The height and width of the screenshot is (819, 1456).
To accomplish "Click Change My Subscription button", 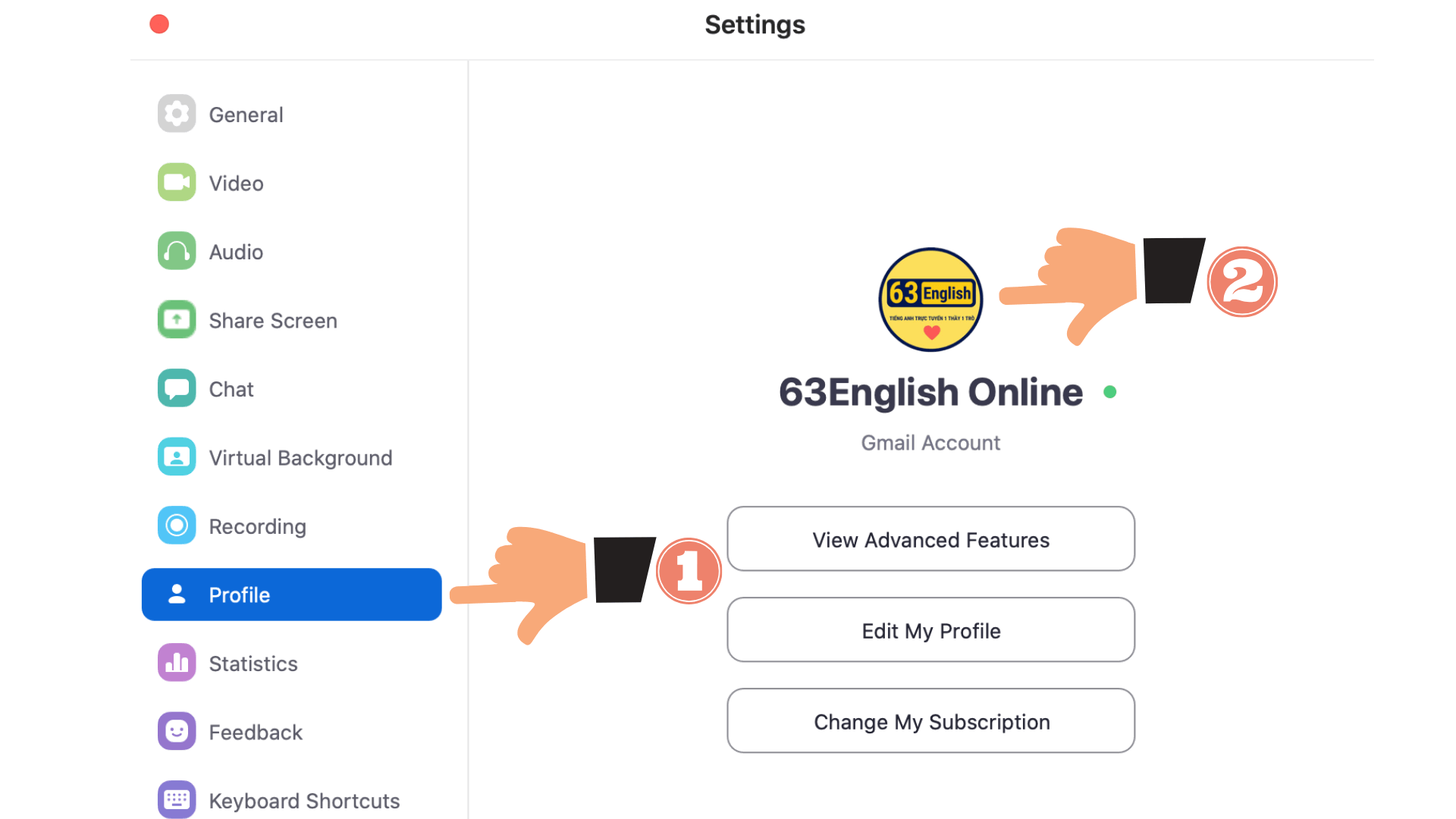I will (x=931, y=721).
